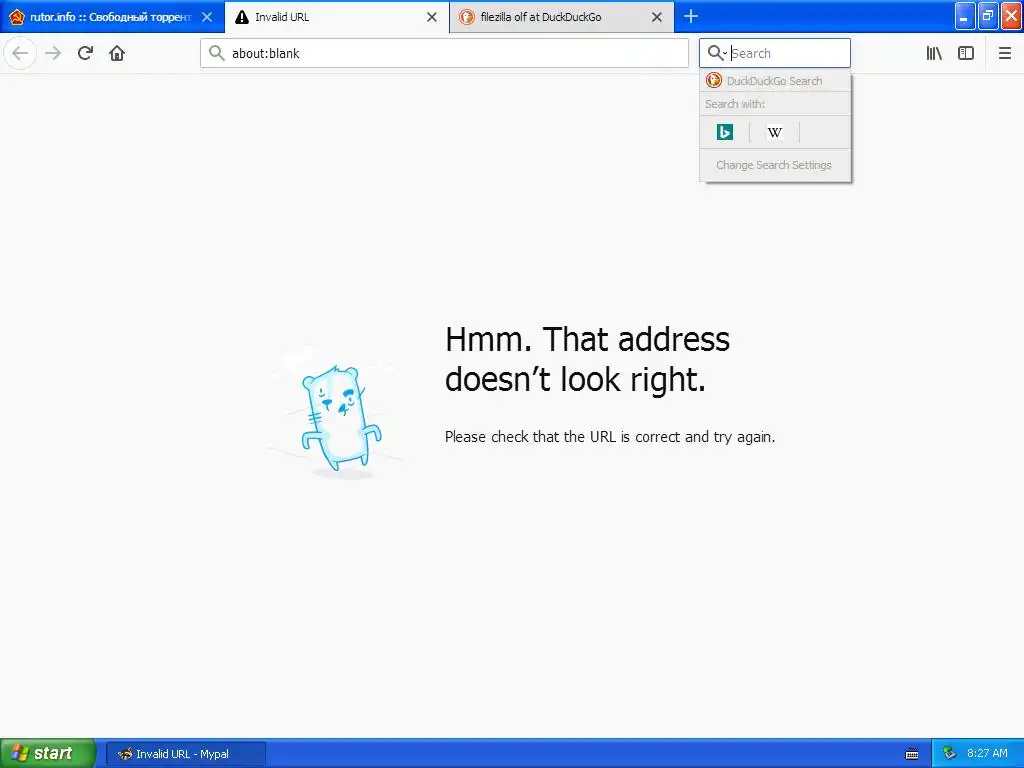This screenshot has width=1024, height=768.
Task: Click the address bar showing about:blank
Action: (444, 53)
